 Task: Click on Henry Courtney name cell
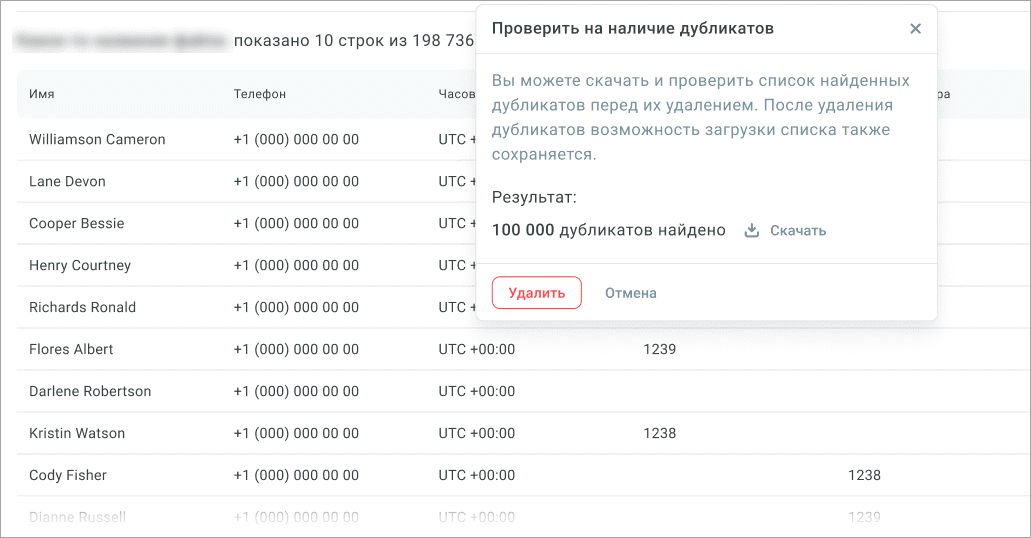80,265
